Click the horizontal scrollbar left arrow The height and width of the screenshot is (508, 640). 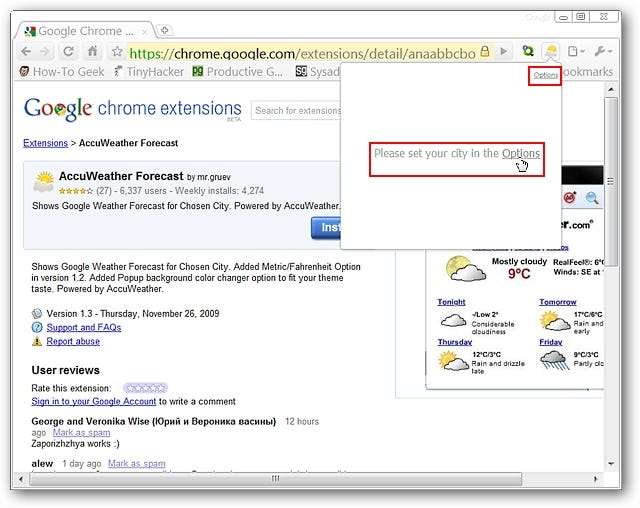tap(21, 479)
